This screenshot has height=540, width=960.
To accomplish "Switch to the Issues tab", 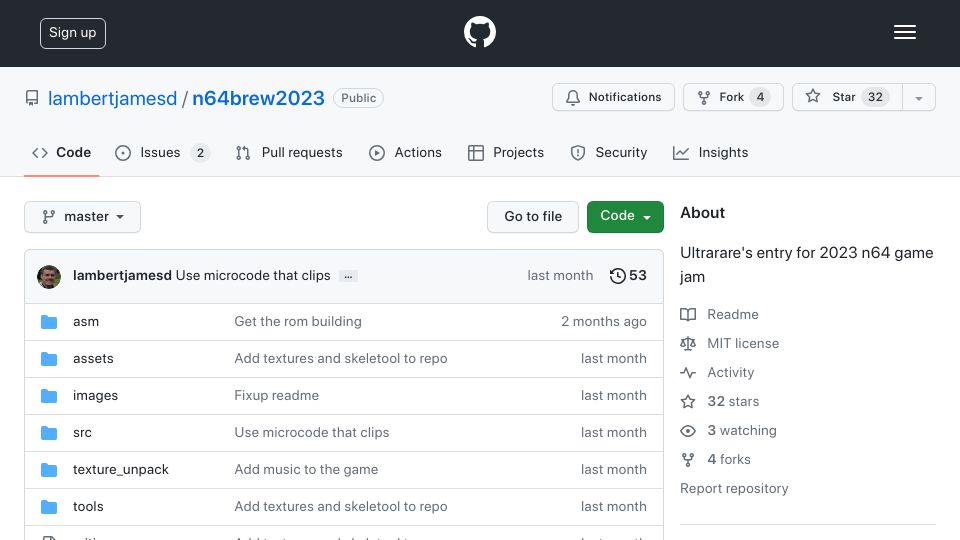I will pos(162,152).
